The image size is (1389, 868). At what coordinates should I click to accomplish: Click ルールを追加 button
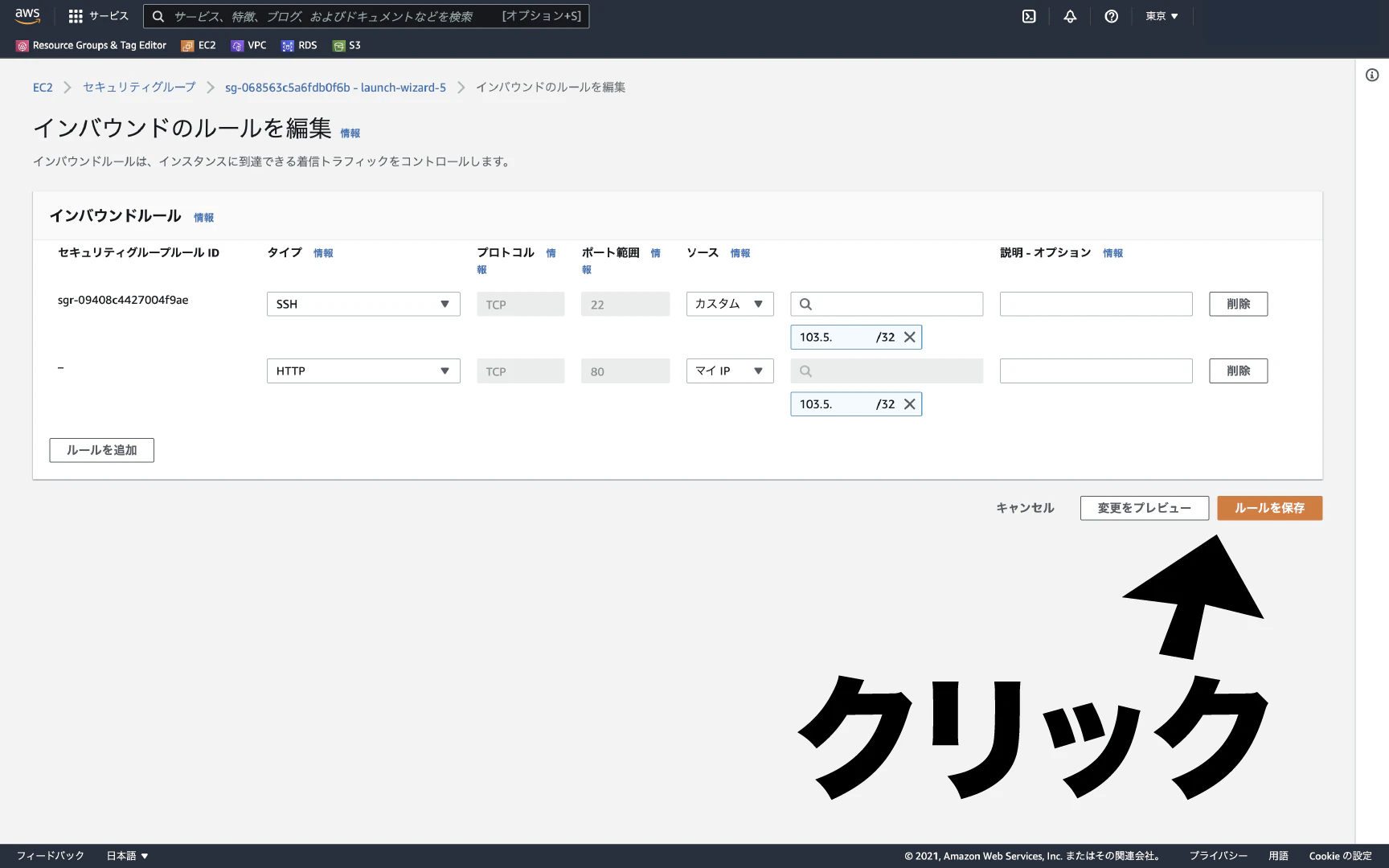pos(101,450)
